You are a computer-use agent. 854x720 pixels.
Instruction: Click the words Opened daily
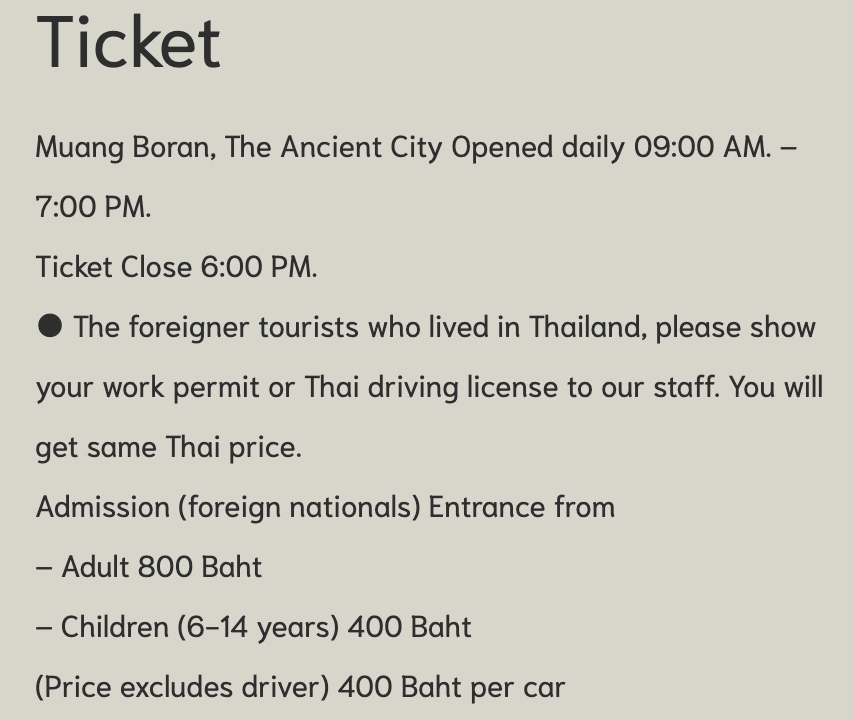(538, 147)
